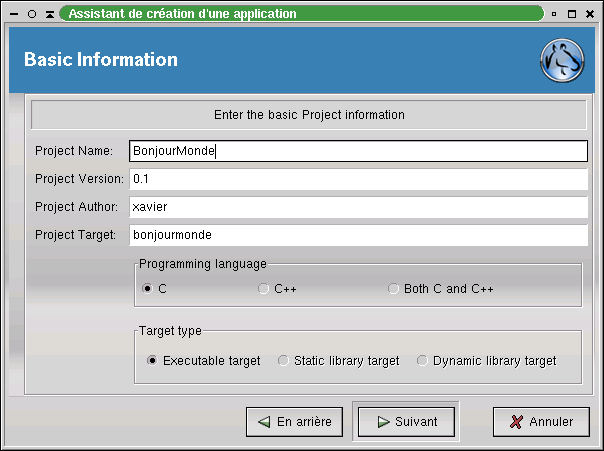The height and width of the screenshot is (451, 604).
Task: Click the shade icon left of the title
Action: point(49,14)
